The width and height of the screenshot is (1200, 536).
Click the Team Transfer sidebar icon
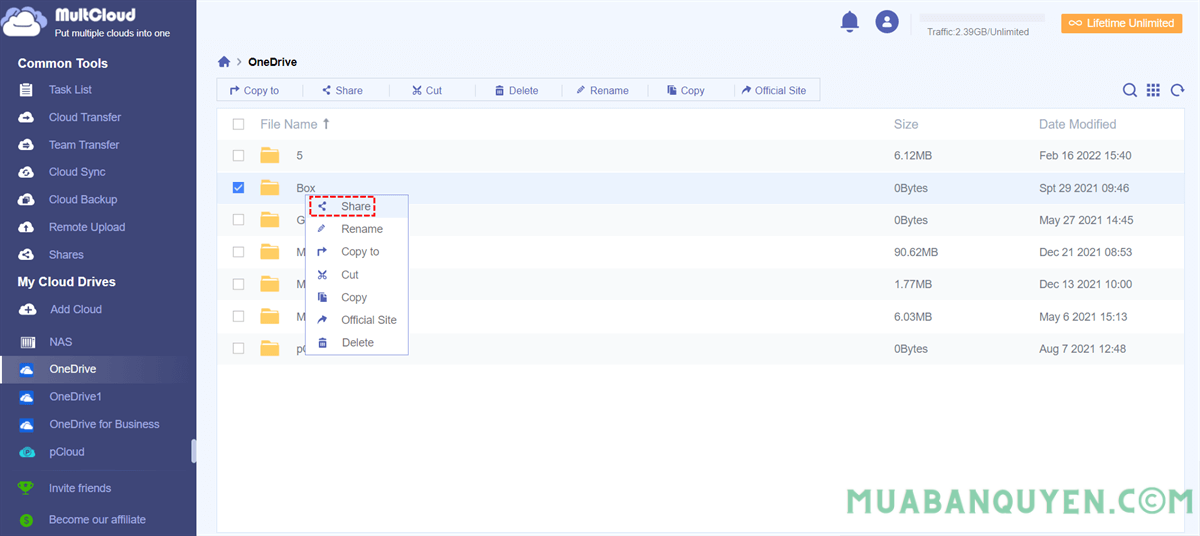(x=27, y=145)
